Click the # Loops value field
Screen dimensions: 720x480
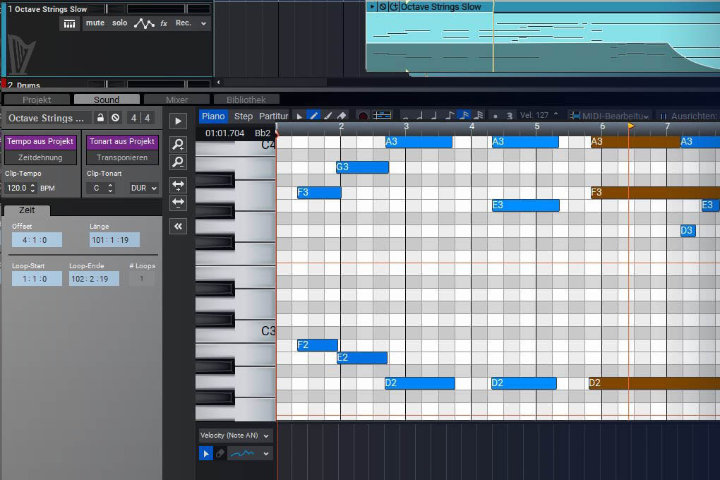[141, 279]
